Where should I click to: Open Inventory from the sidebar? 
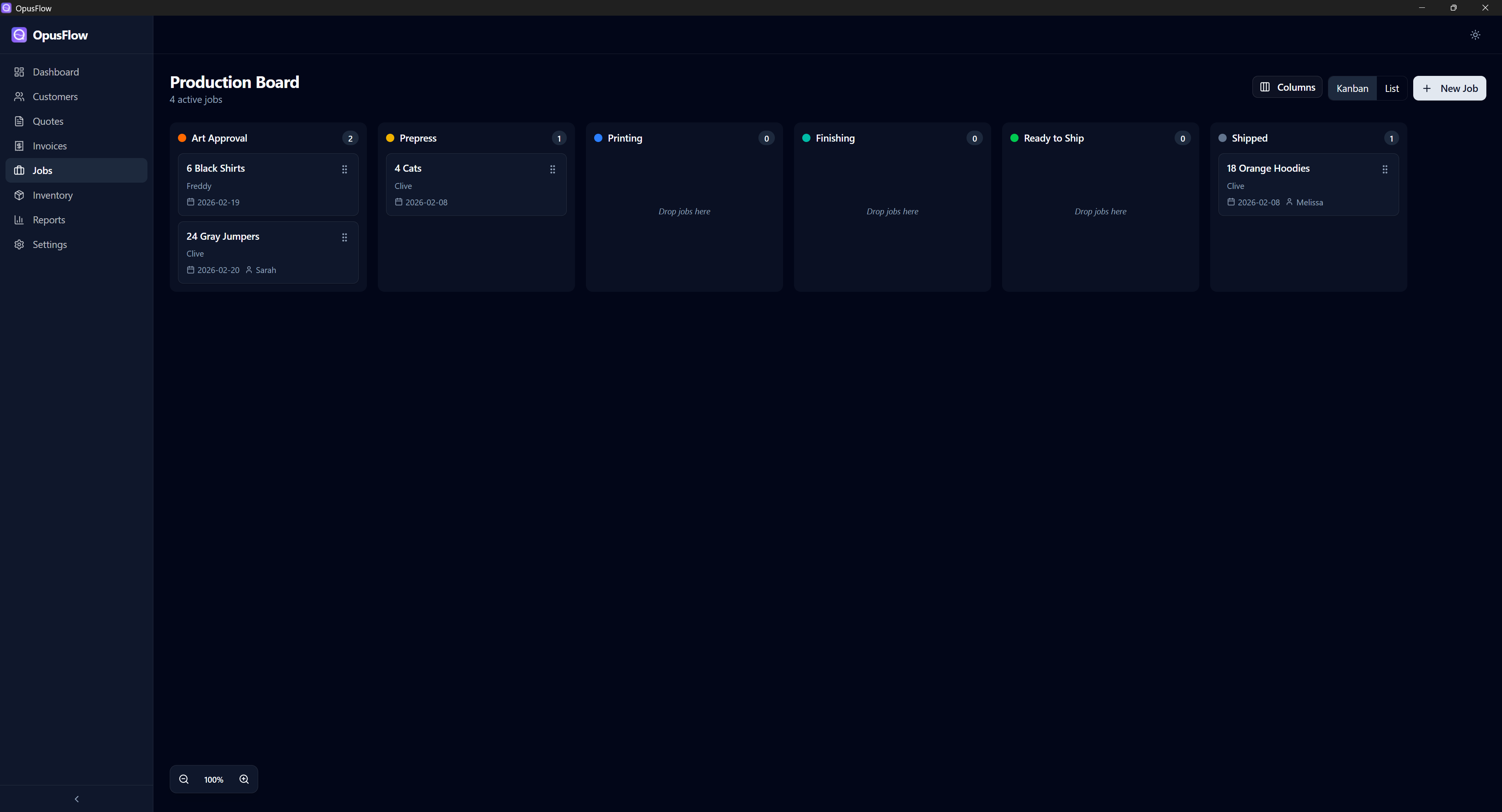(x=52, y=195)
